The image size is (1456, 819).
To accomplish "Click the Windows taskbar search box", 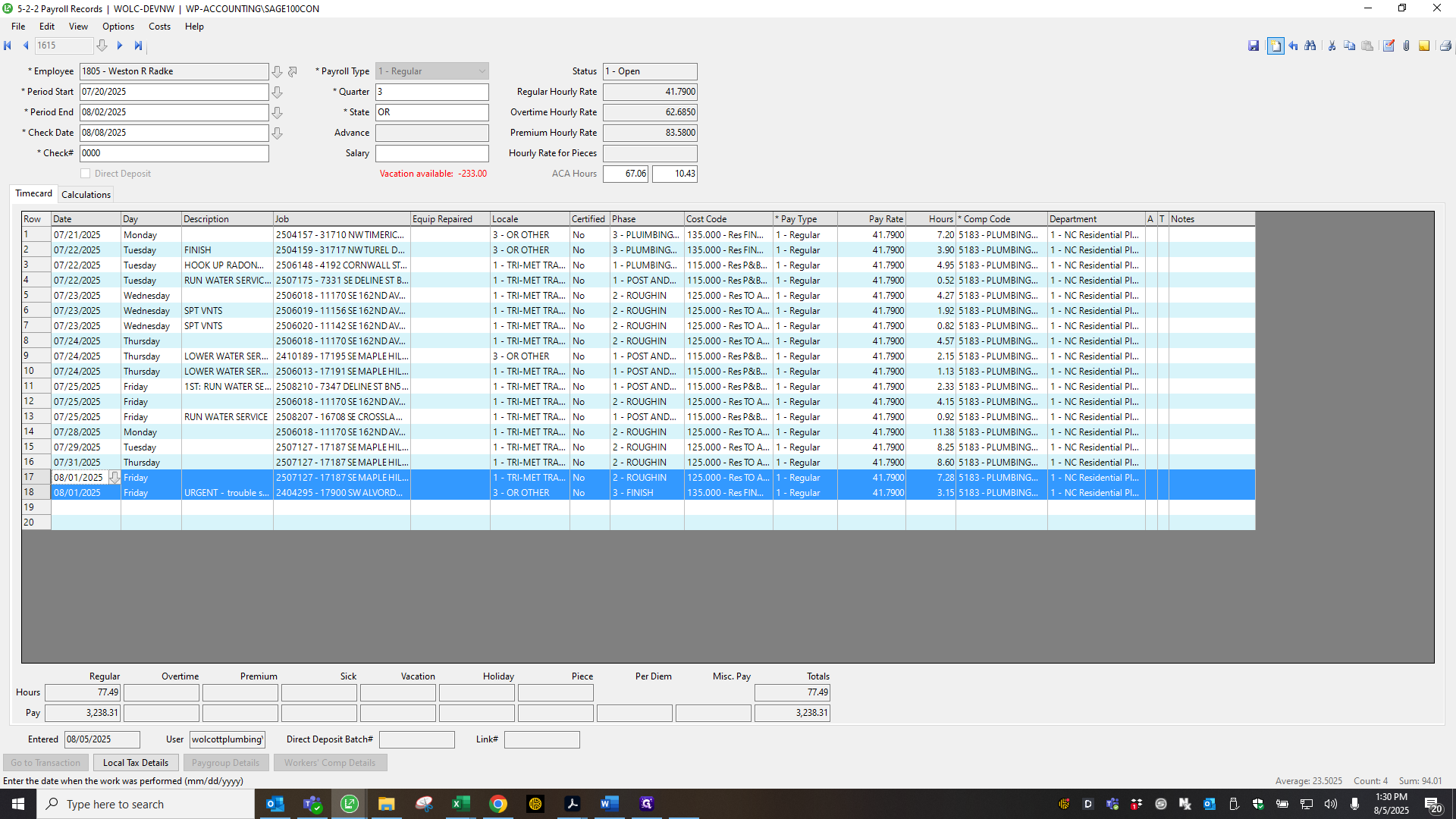I will (146, 804).
